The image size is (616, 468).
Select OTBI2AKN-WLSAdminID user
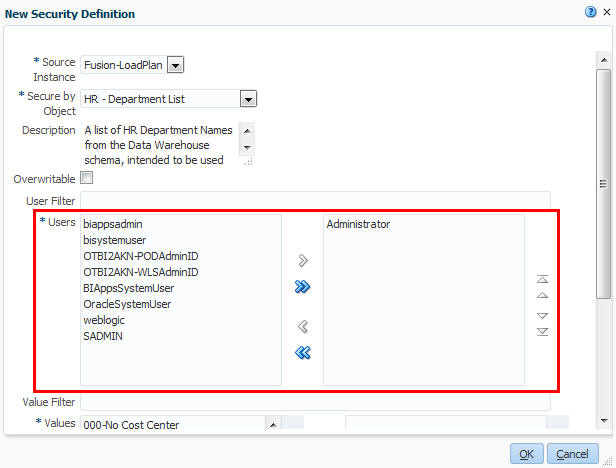click(141, 272)
